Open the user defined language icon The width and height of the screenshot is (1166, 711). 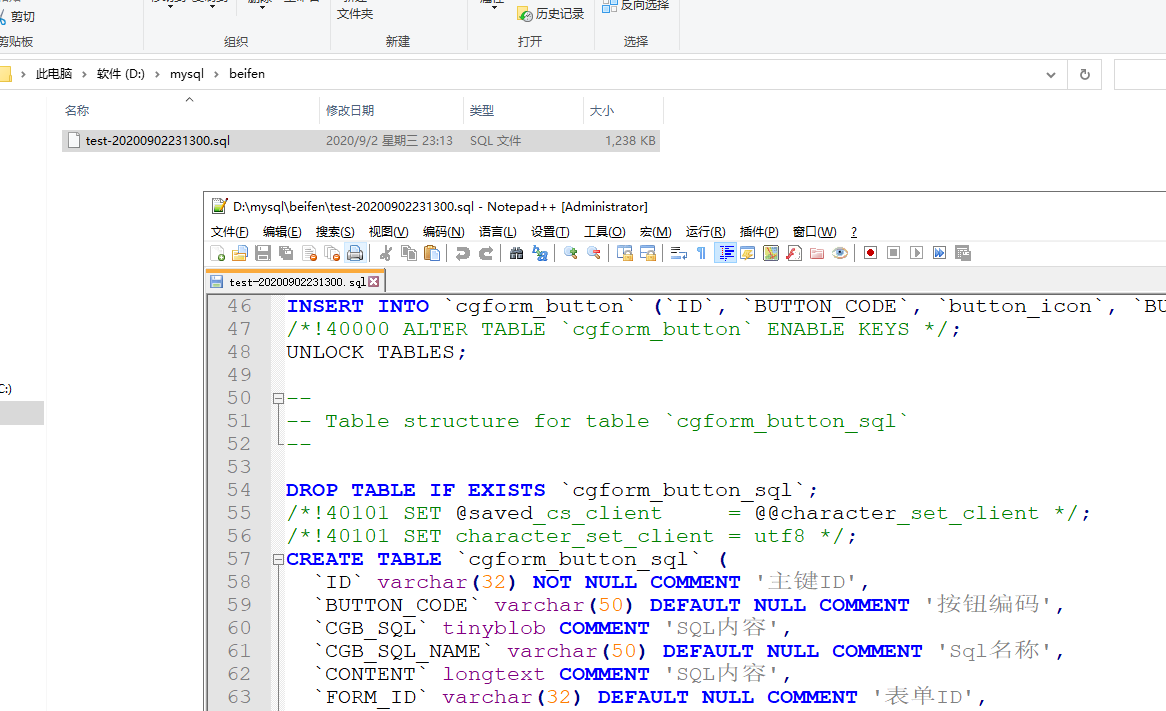click(x=748, y=254)
